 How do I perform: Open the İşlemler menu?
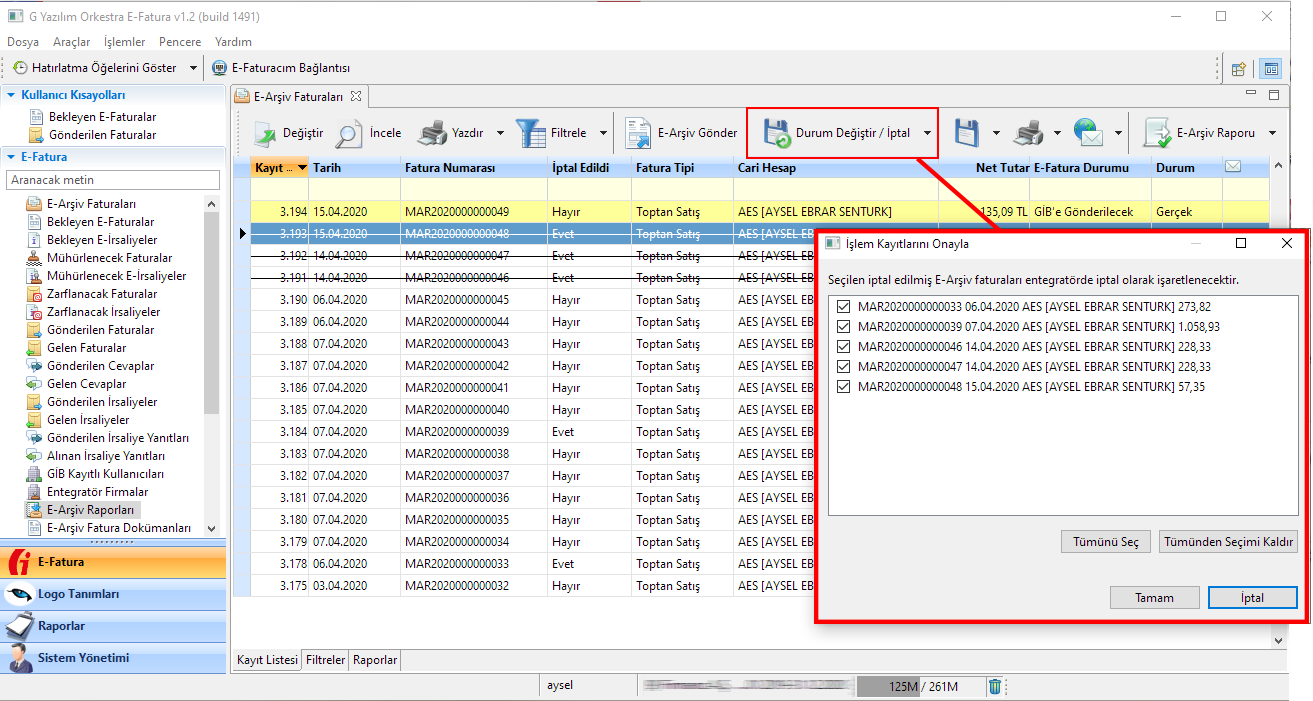click(125, 42)
